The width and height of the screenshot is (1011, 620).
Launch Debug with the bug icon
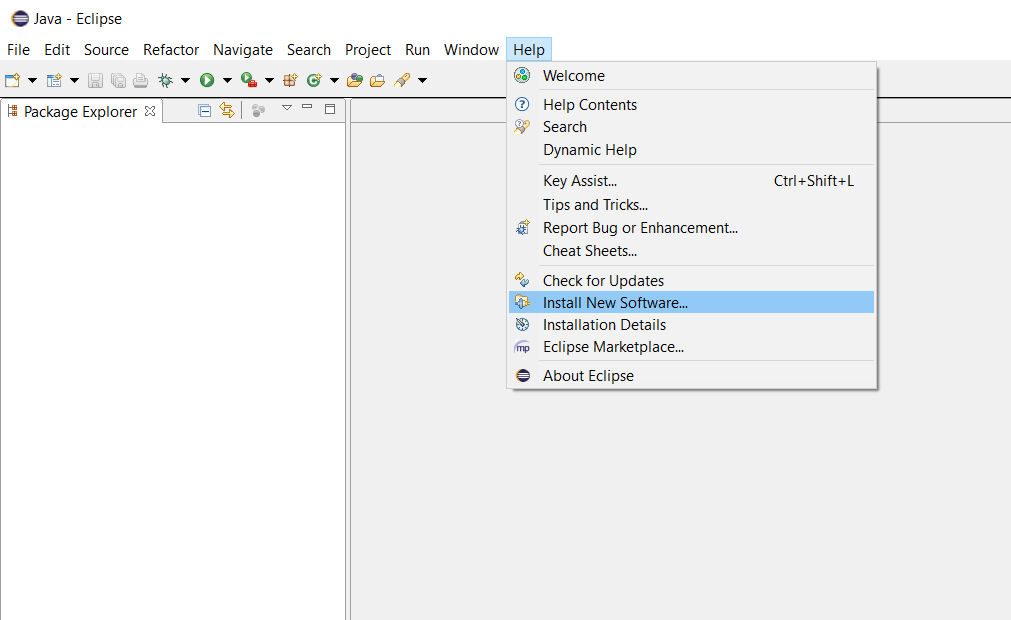click(166, 80)
